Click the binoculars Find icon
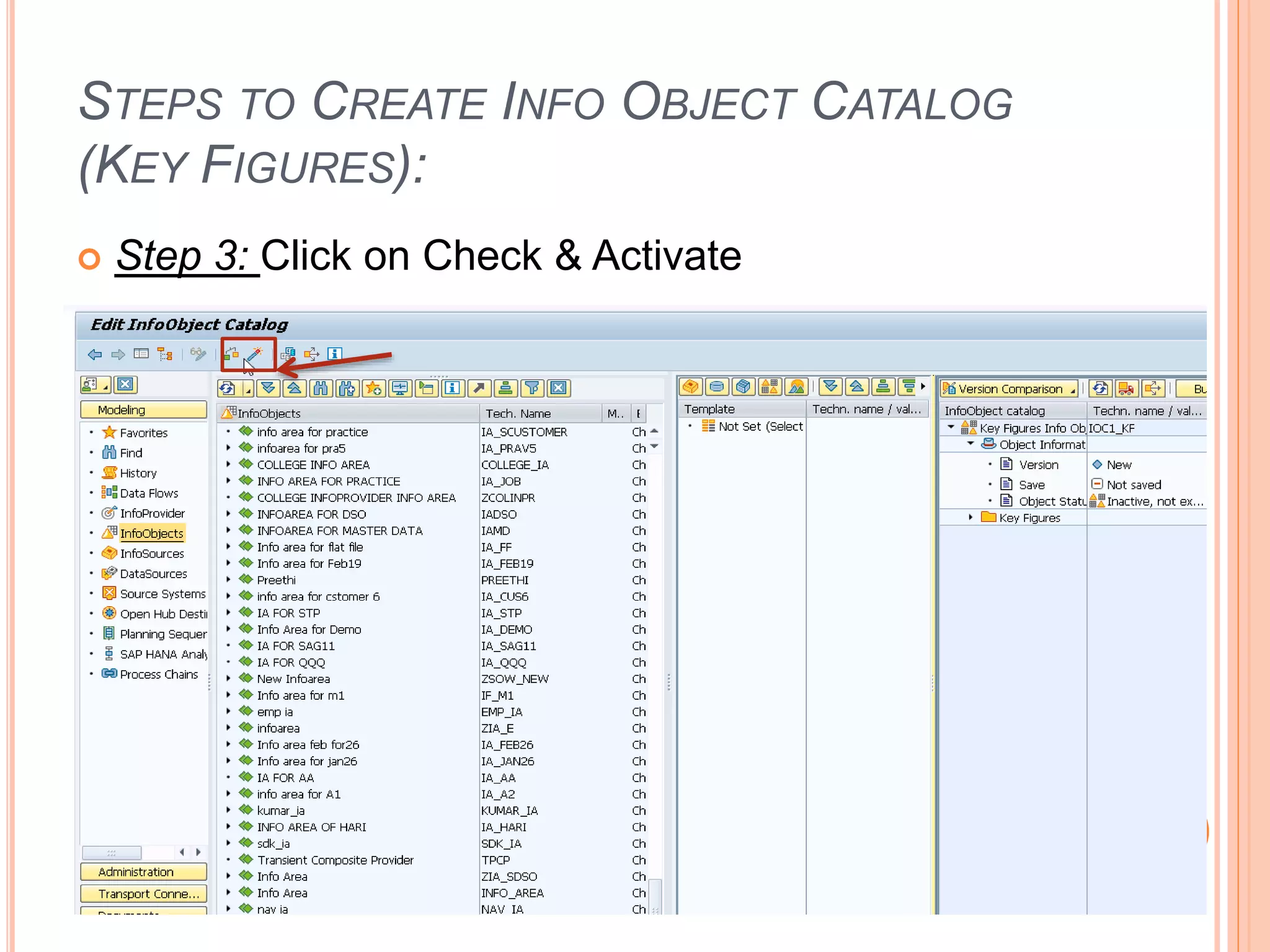This screenshot has width=1270, height=952. coord(321,389)
